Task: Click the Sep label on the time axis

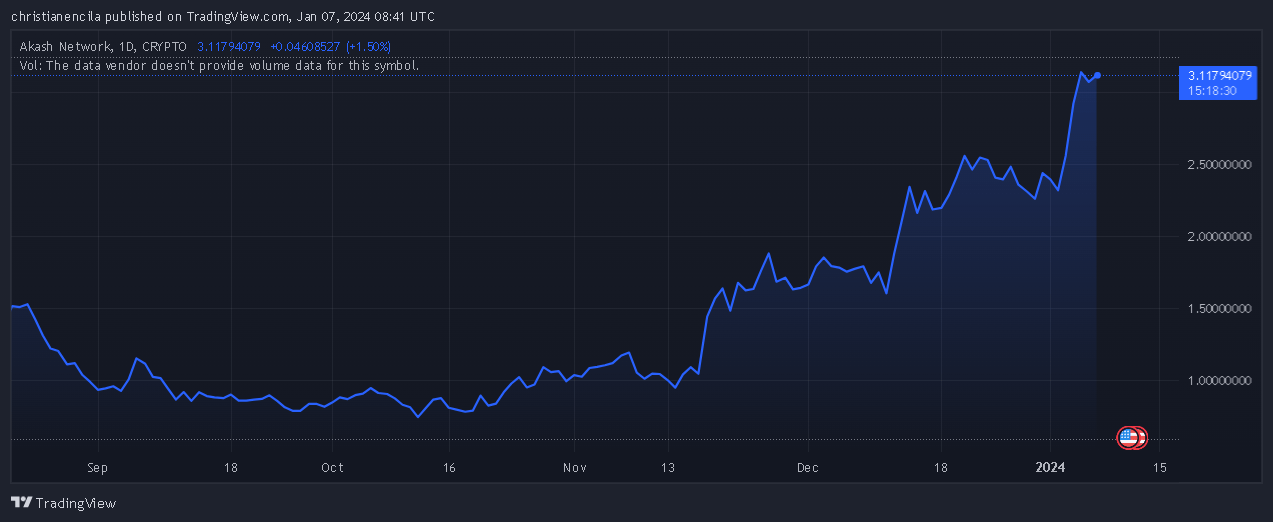Action: 97,467
